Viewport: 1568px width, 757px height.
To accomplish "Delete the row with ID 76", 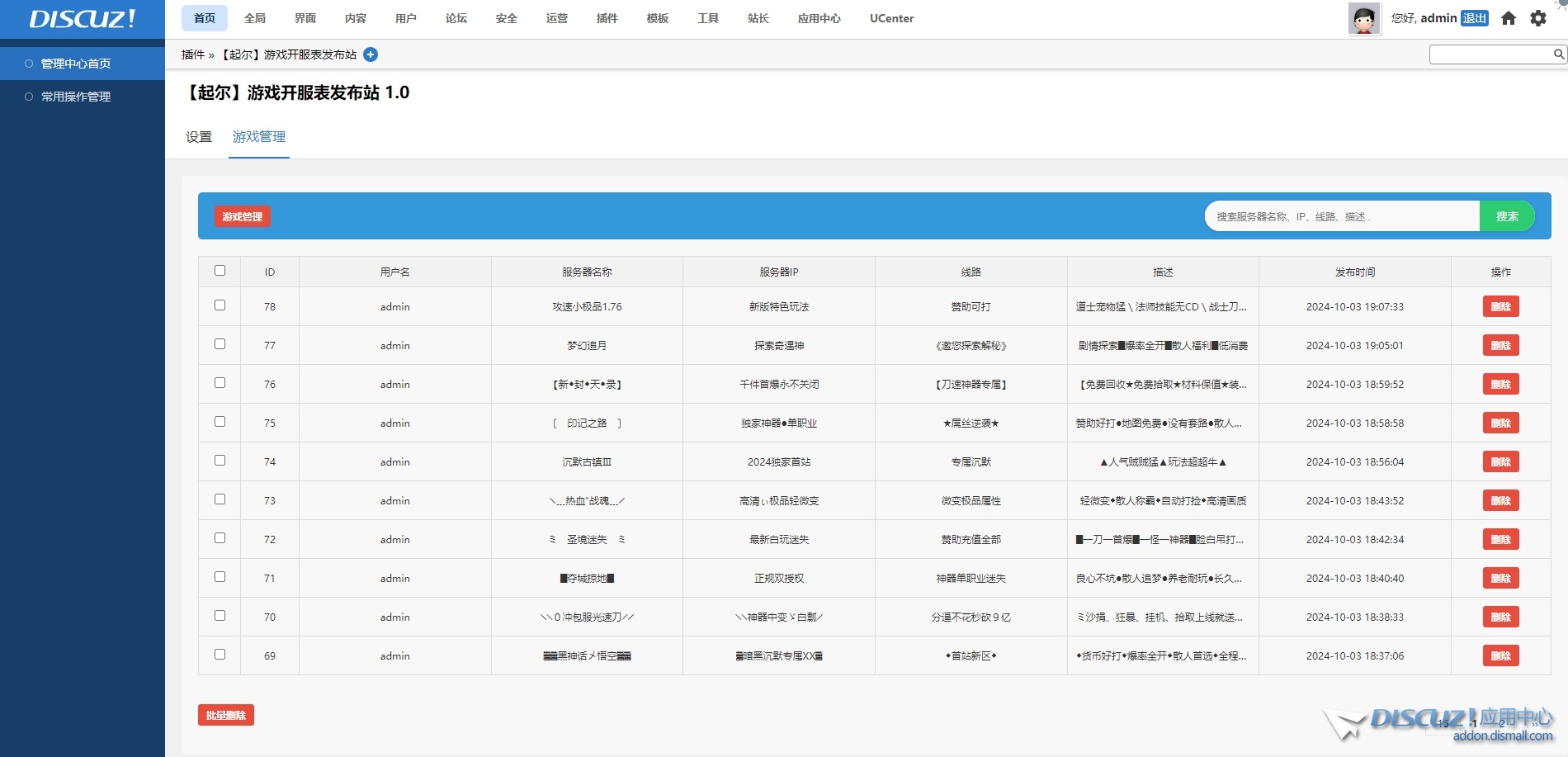I will click(1501, 384).
